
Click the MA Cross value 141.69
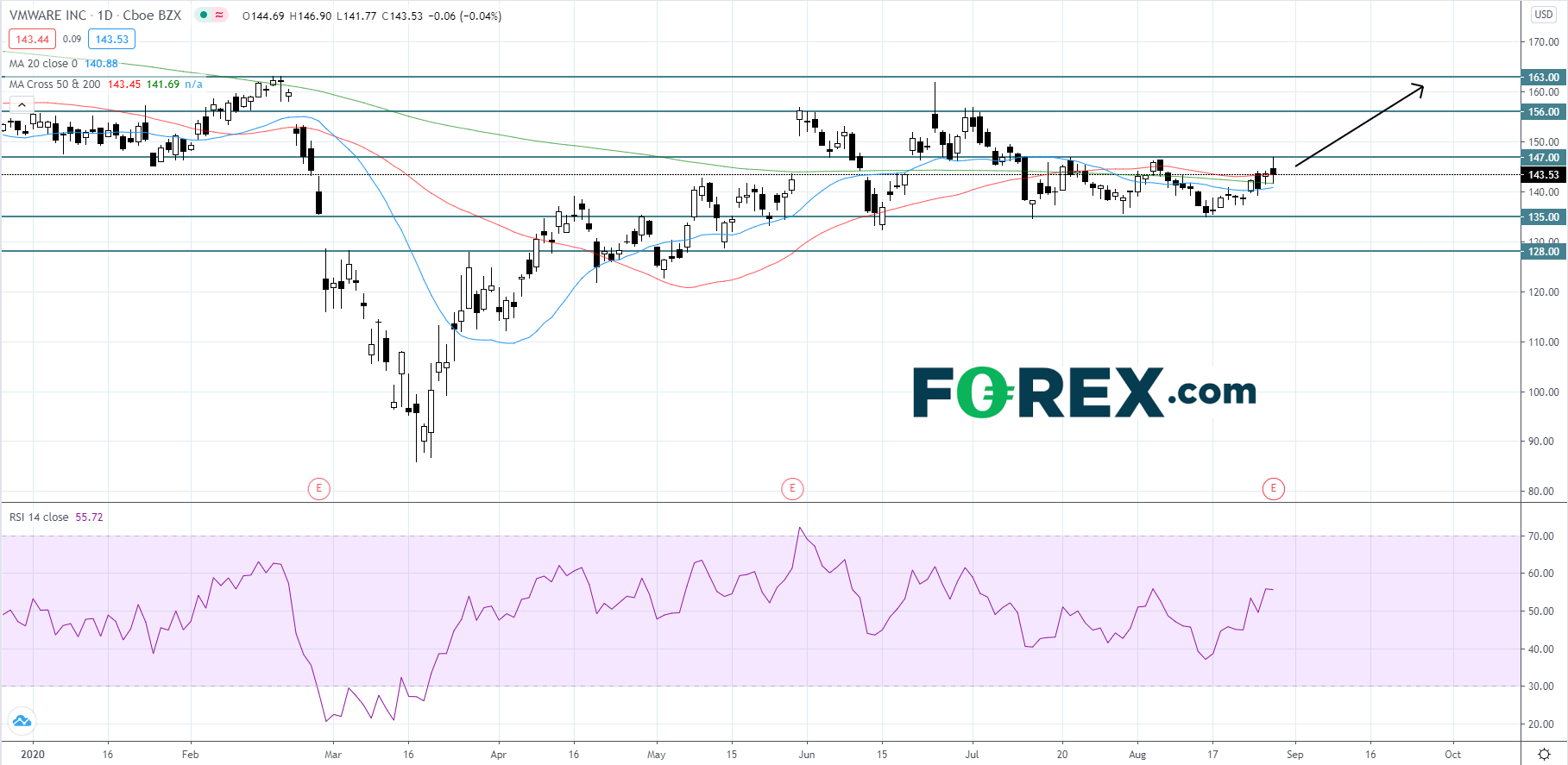point(163,85)
